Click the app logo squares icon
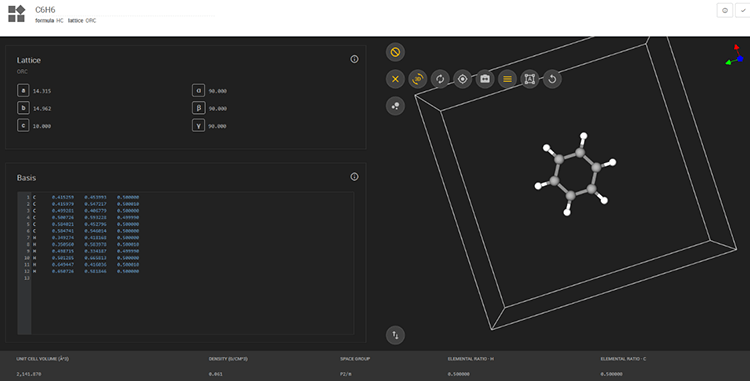 (17, 14)
